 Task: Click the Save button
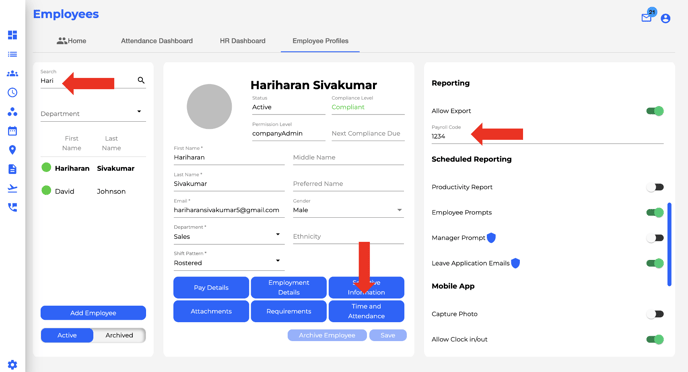(388, 335)
